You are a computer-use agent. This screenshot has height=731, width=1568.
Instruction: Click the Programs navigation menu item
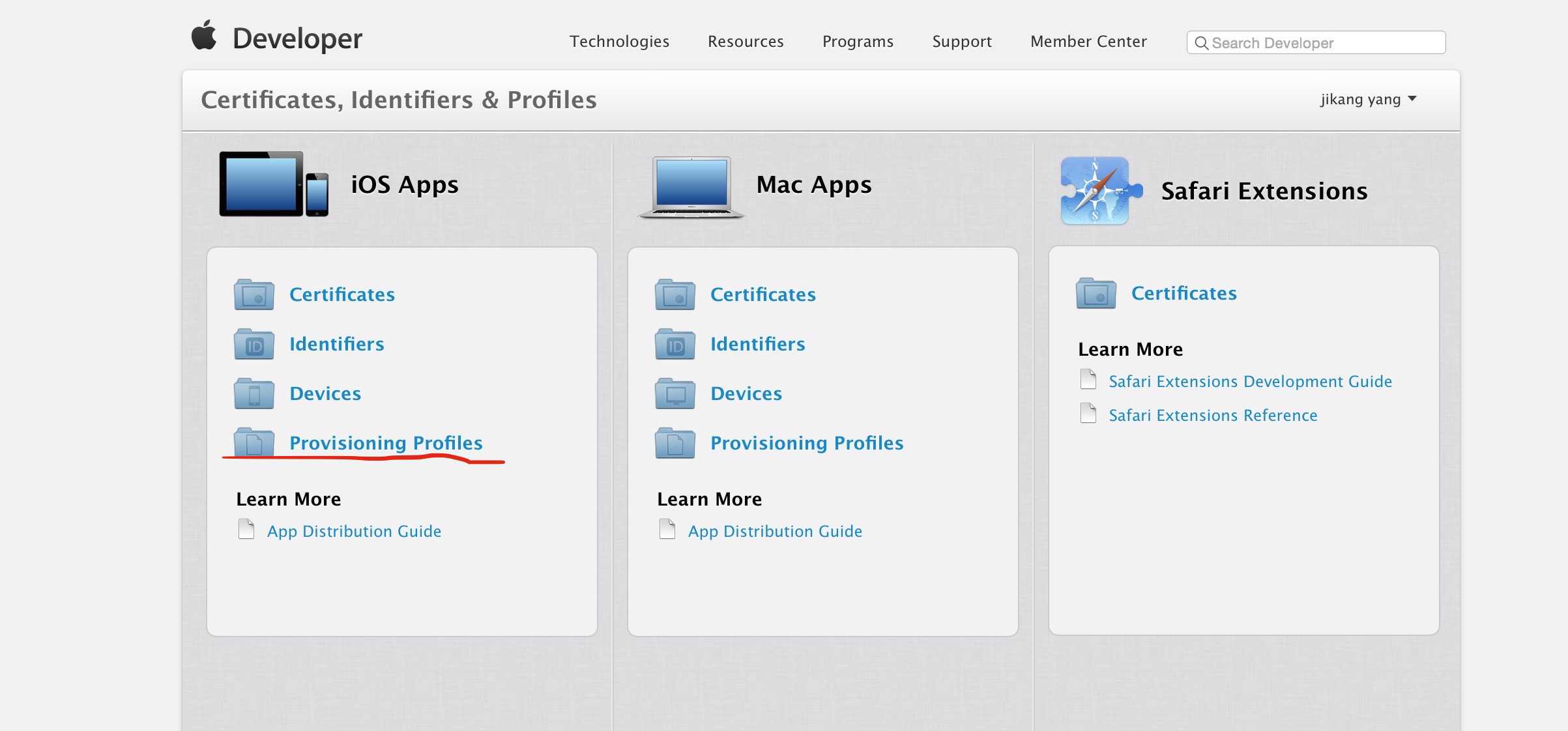[858, 41]
